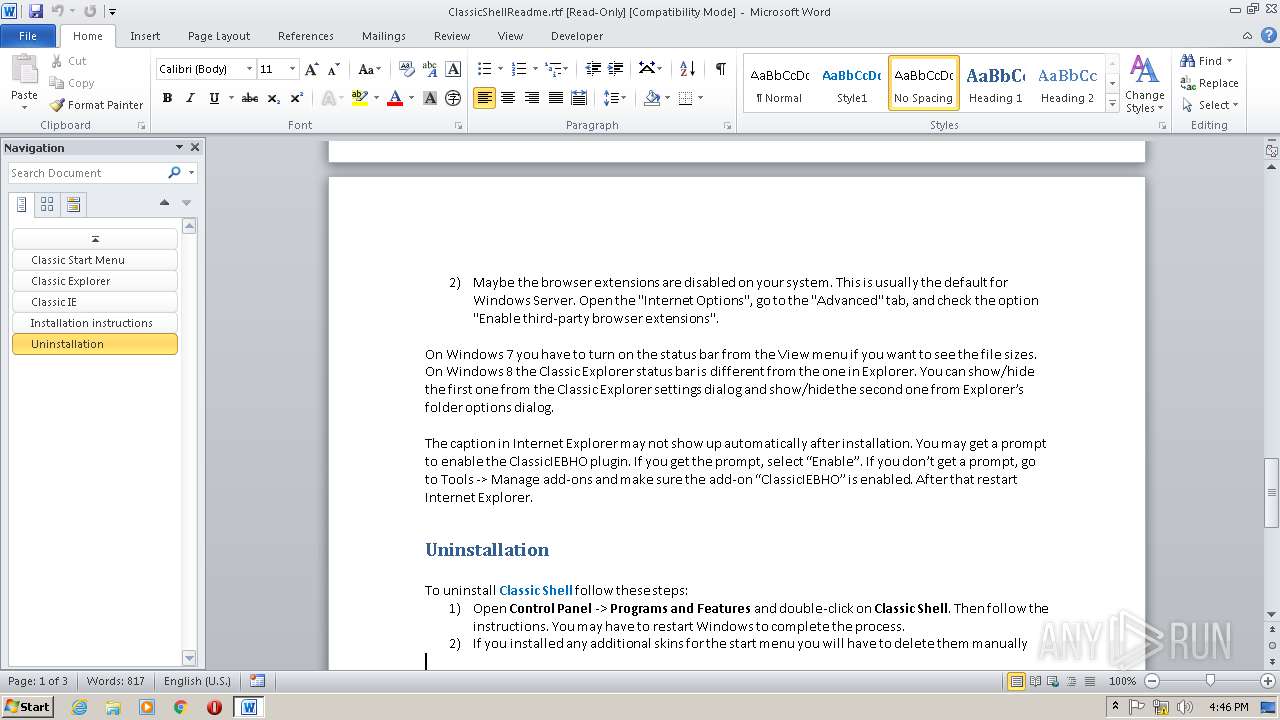Save the document from Quick Access Toolbar
Image resolution: width=1280 pixels, height=720 pixels.
pos(36,11)
